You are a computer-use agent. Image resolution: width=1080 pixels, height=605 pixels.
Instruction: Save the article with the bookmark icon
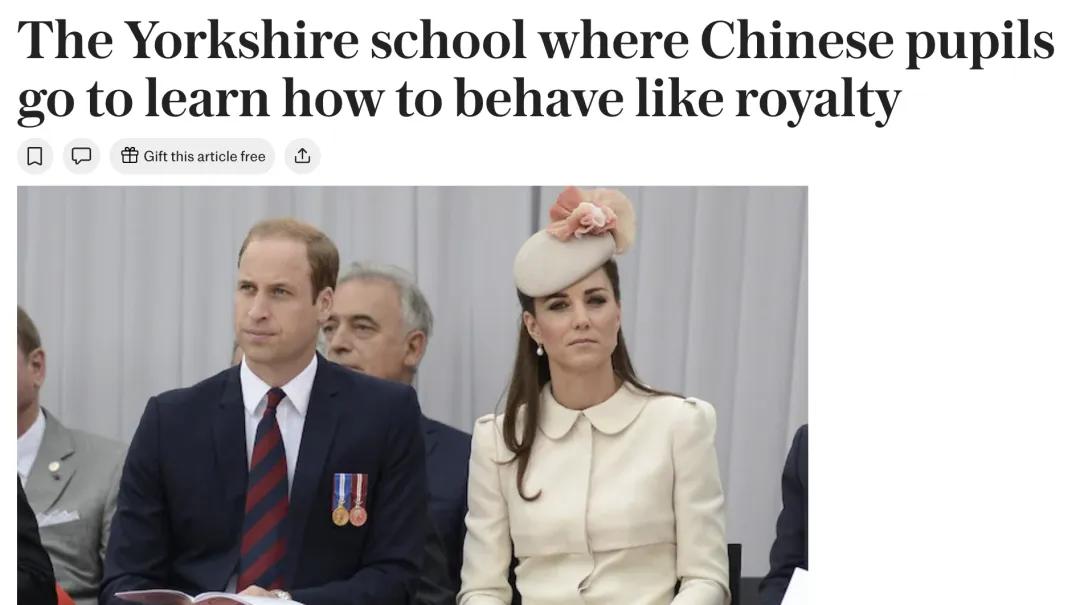coord(34,156)
